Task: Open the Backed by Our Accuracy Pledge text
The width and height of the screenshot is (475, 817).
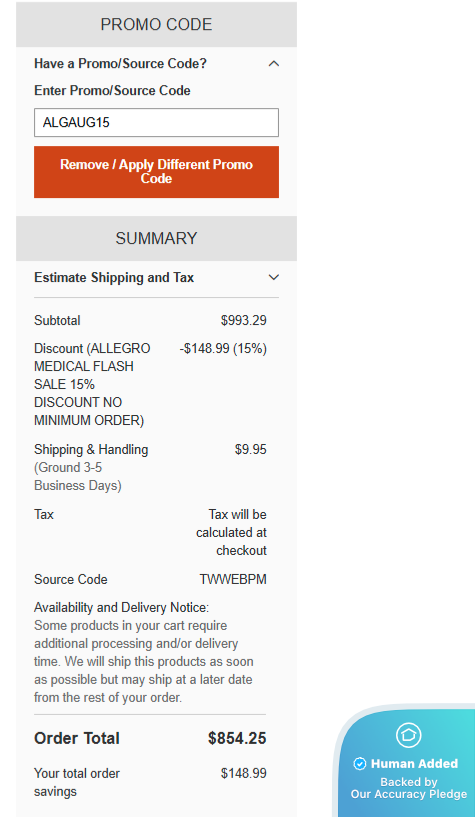Action: pos(409,788)
